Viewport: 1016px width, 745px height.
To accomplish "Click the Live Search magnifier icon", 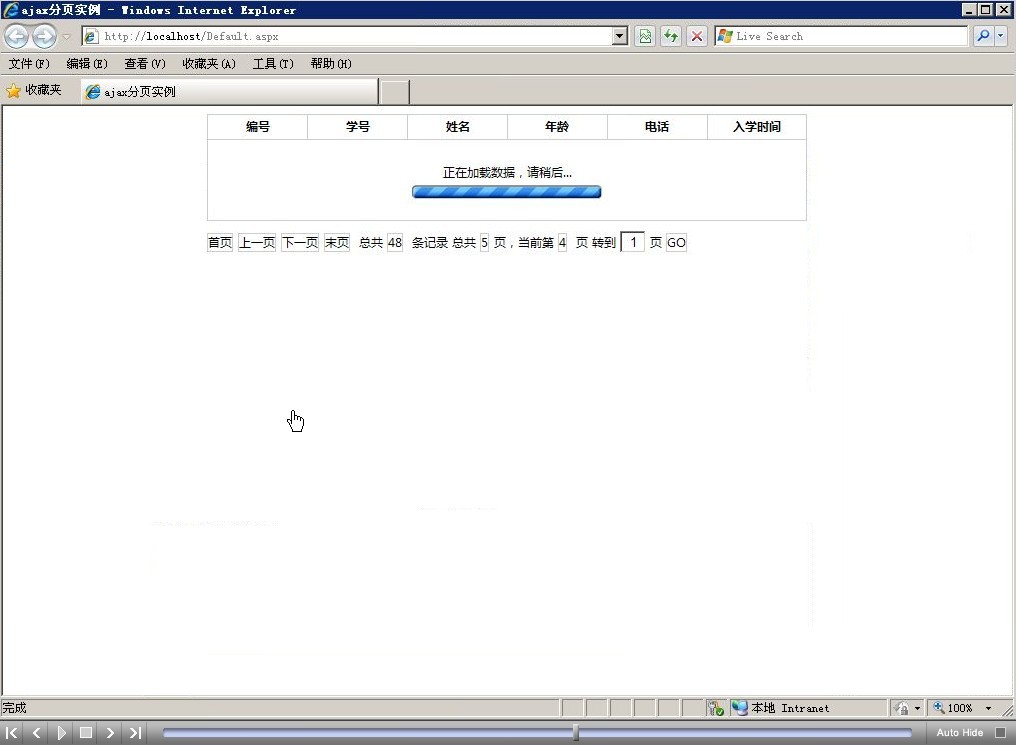I will click(x=982, y=37).
